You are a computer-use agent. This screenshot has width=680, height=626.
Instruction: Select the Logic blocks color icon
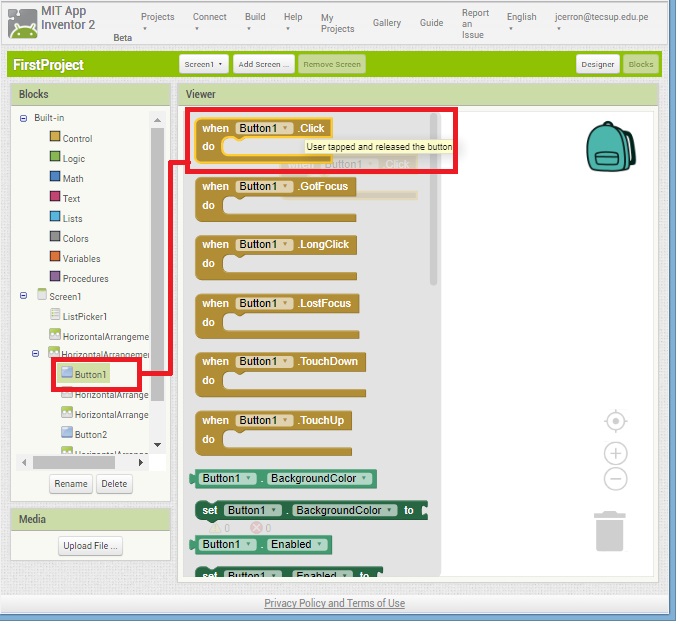pyautogui.click(x=55, y=156)
